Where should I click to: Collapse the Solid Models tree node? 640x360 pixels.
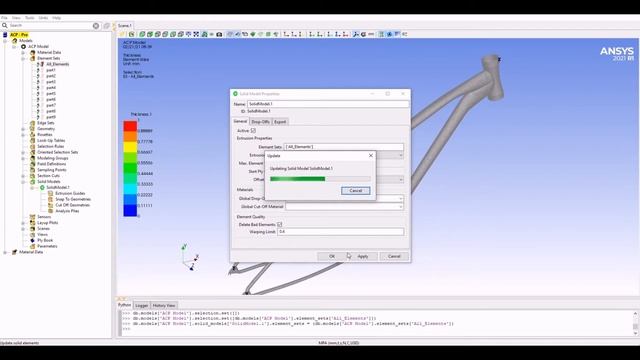[x=23, y=182]
